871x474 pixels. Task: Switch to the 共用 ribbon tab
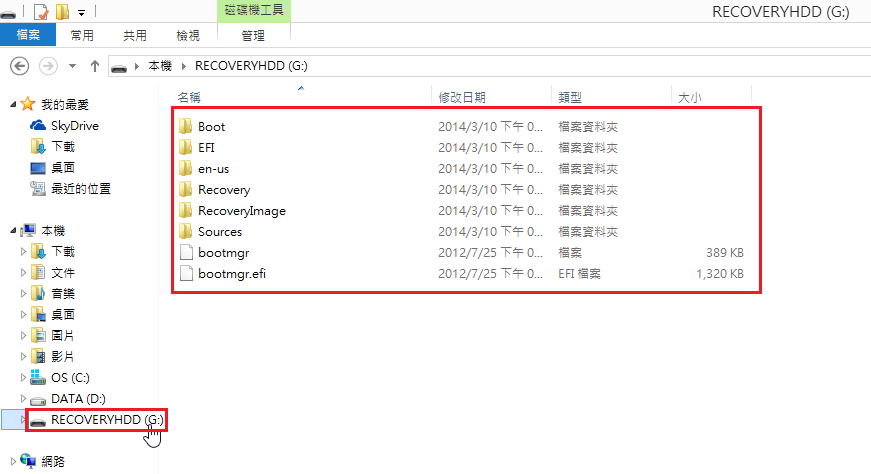135,35
